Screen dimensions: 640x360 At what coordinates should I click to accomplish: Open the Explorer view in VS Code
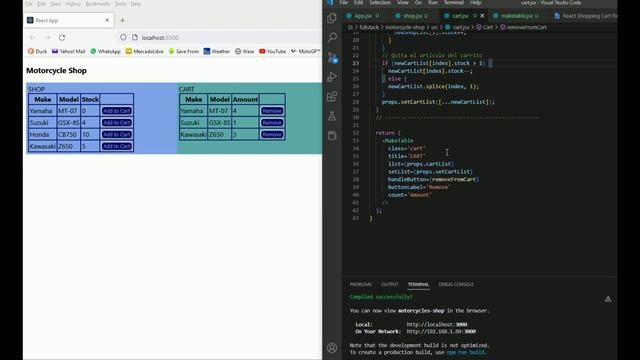(332, 18)
